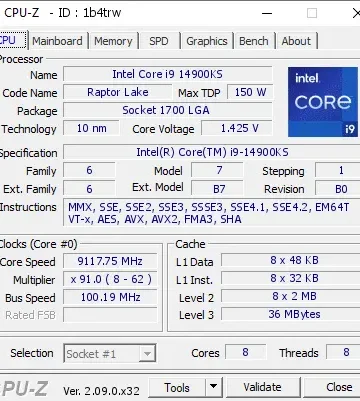360x401 pixels.
Task: Open the Memory tab
Action: click(113, 41)
